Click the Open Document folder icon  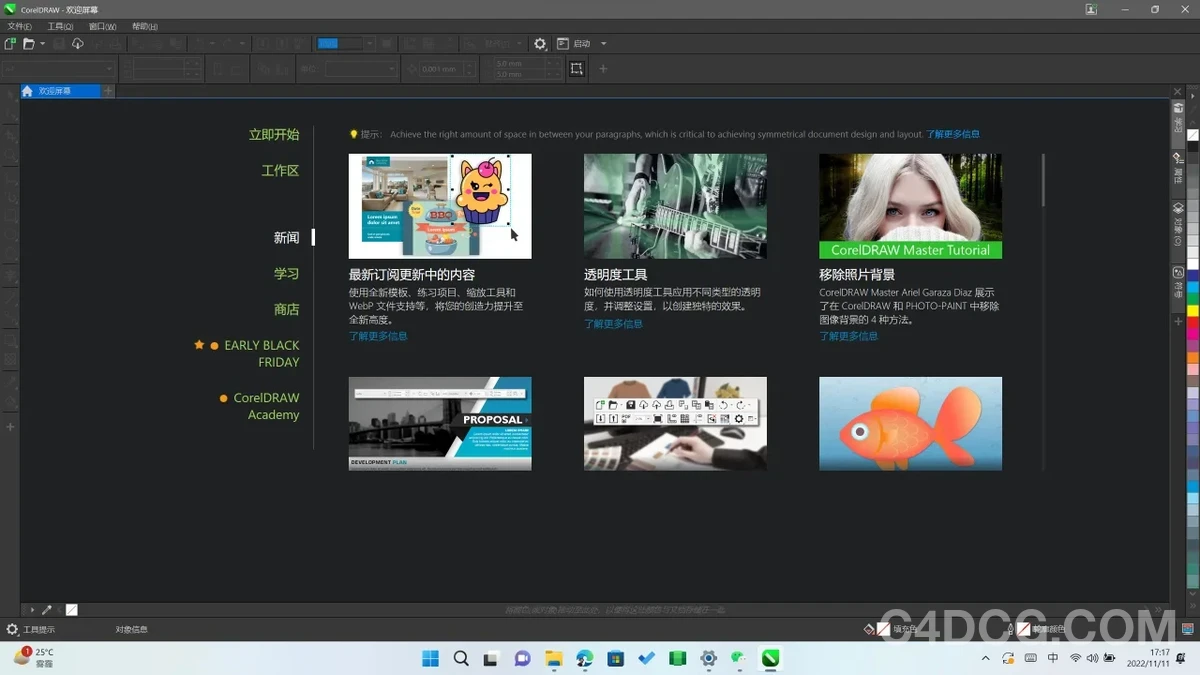click(x=28, y=43)
